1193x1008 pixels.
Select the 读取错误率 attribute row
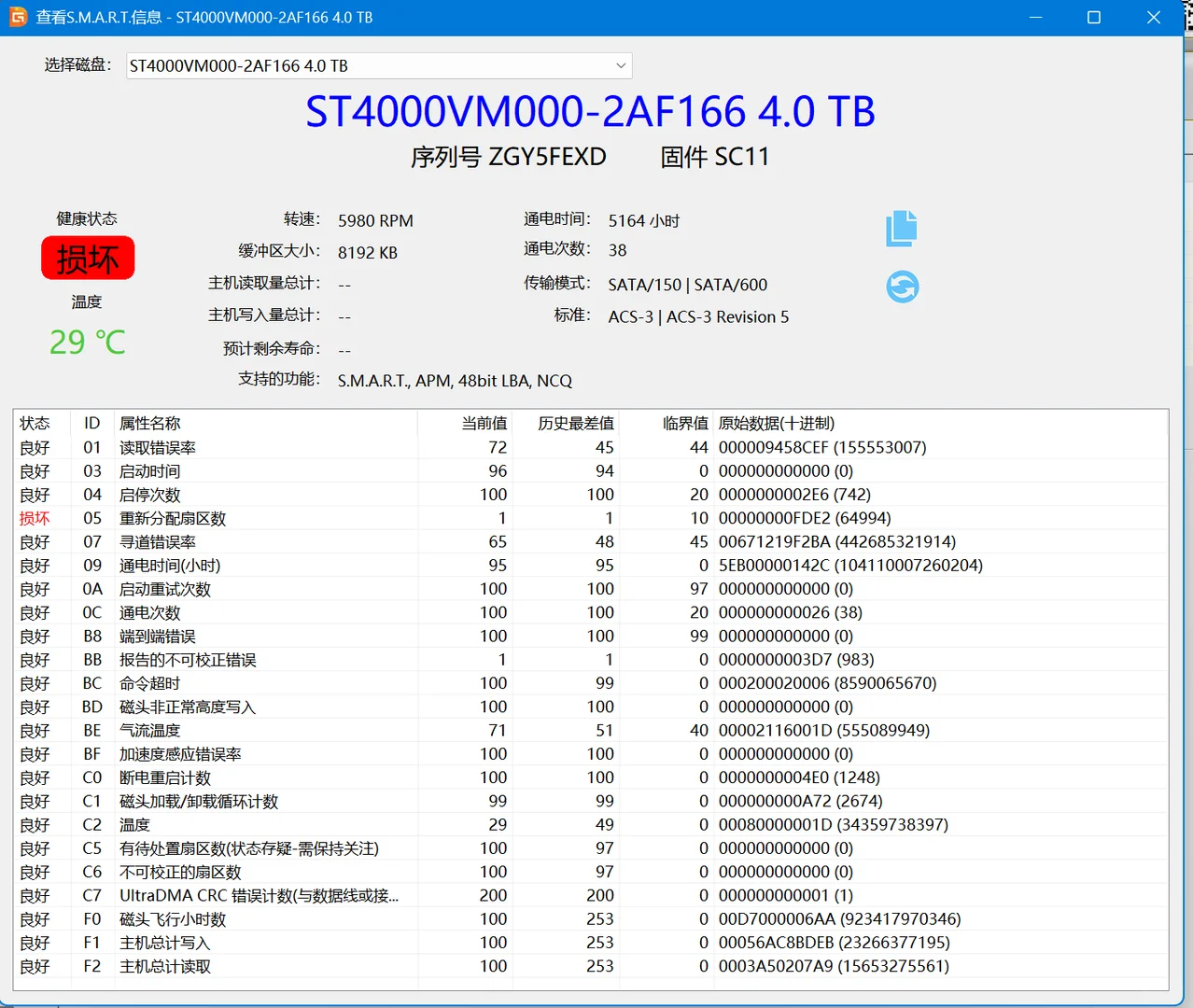[591, 448]
